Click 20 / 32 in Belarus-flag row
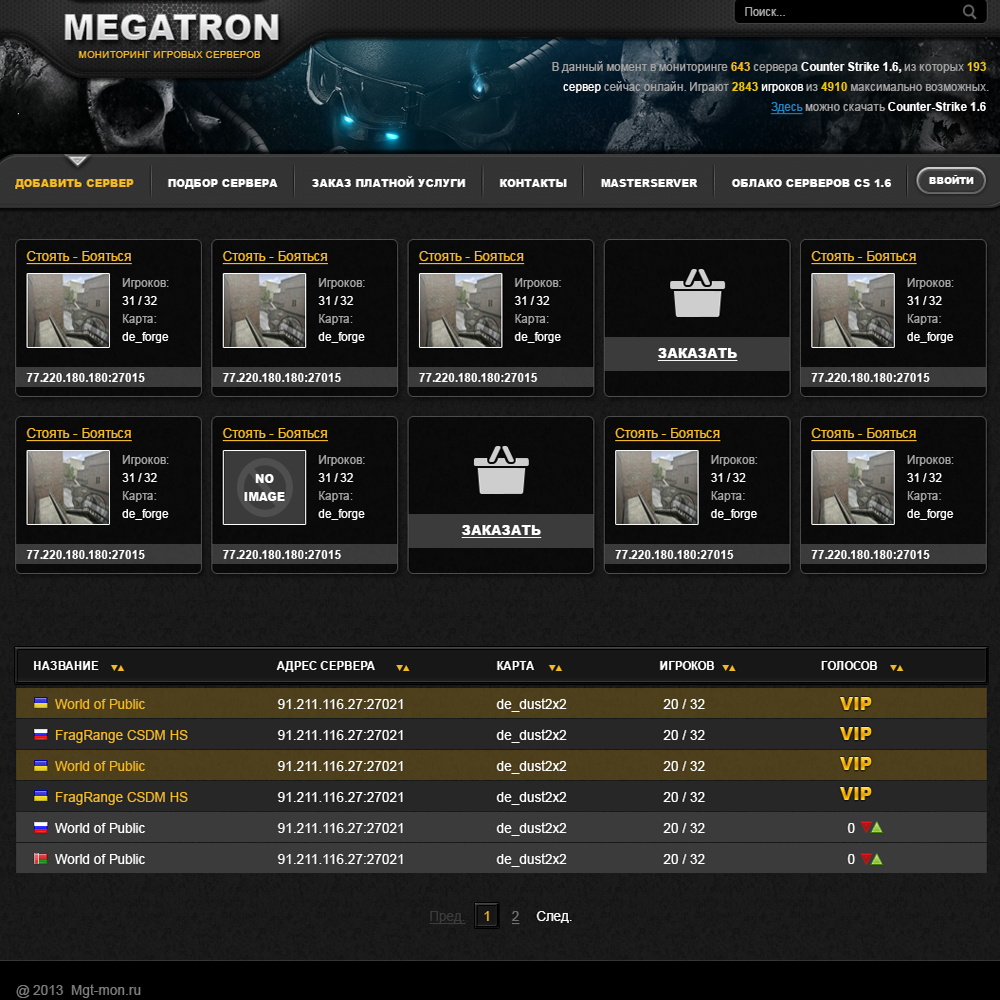 click(x=684, y=859)
